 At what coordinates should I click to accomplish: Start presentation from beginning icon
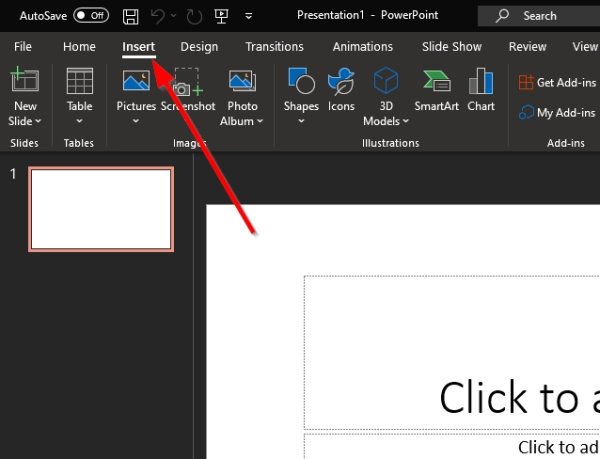coord(221,16)
